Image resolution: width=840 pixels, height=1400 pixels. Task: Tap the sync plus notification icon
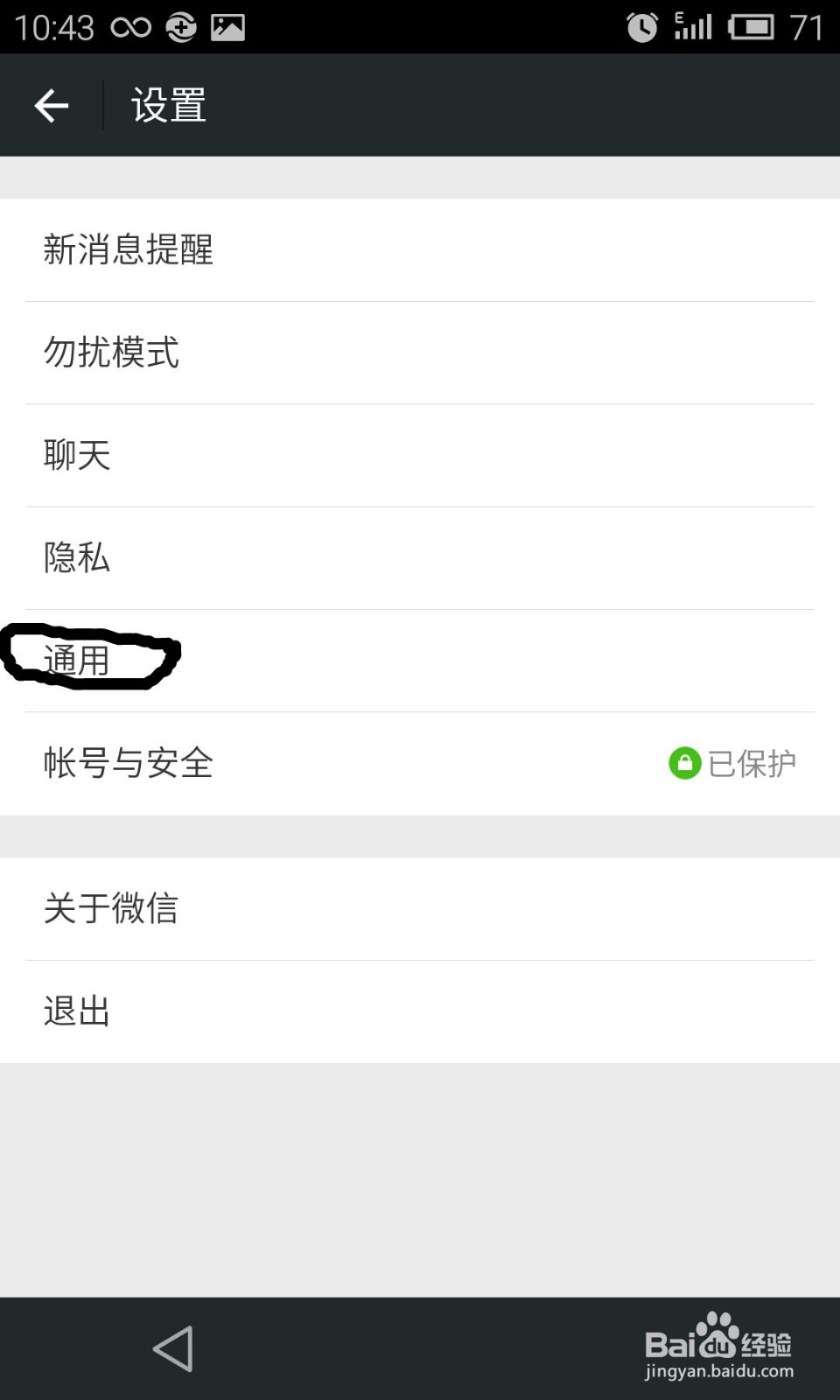(x=181, y=27)
